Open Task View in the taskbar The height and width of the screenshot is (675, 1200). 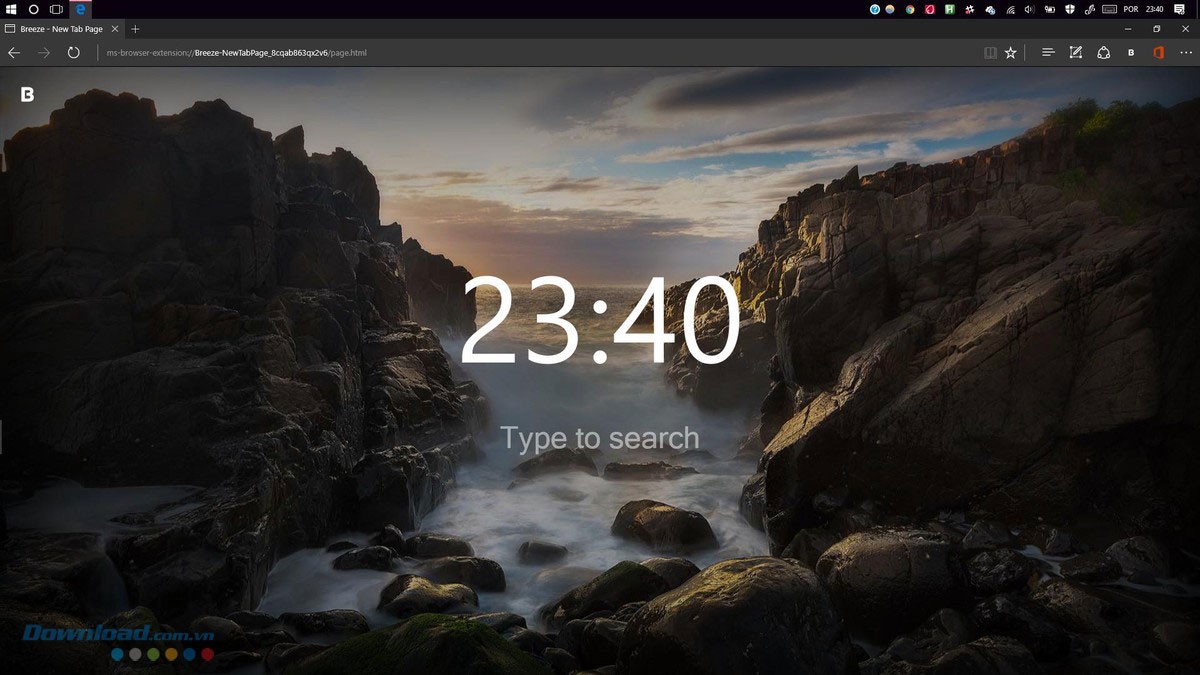[56, 9]
